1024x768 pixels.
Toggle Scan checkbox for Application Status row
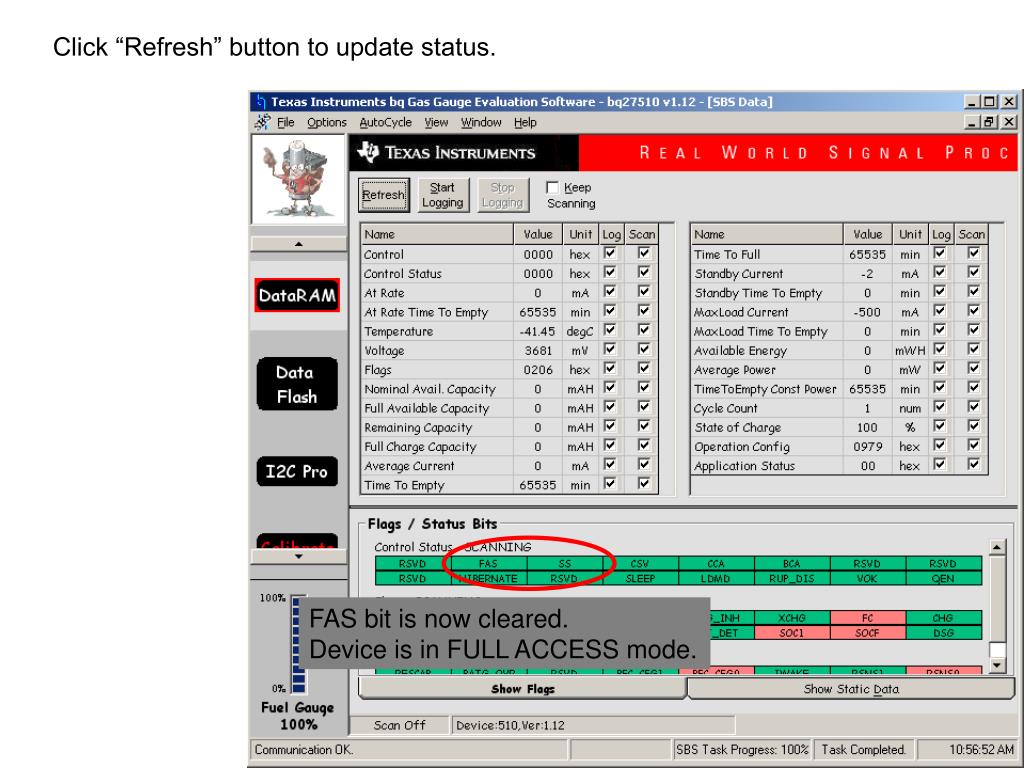click(974, 464)
